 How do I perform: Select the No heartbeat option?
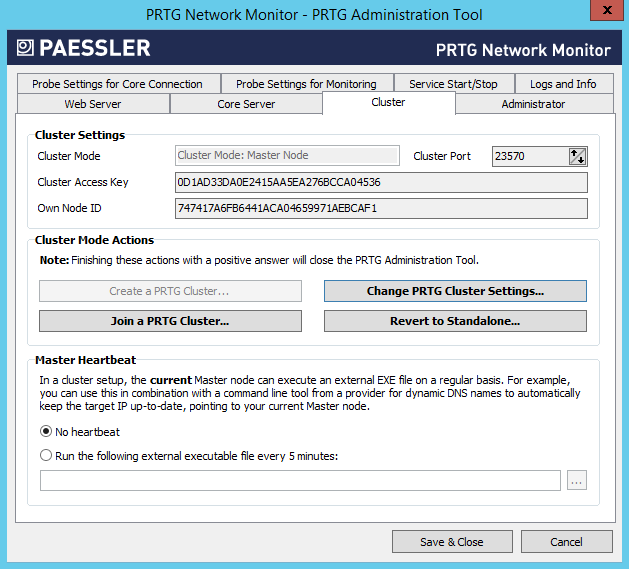point(46,431)
